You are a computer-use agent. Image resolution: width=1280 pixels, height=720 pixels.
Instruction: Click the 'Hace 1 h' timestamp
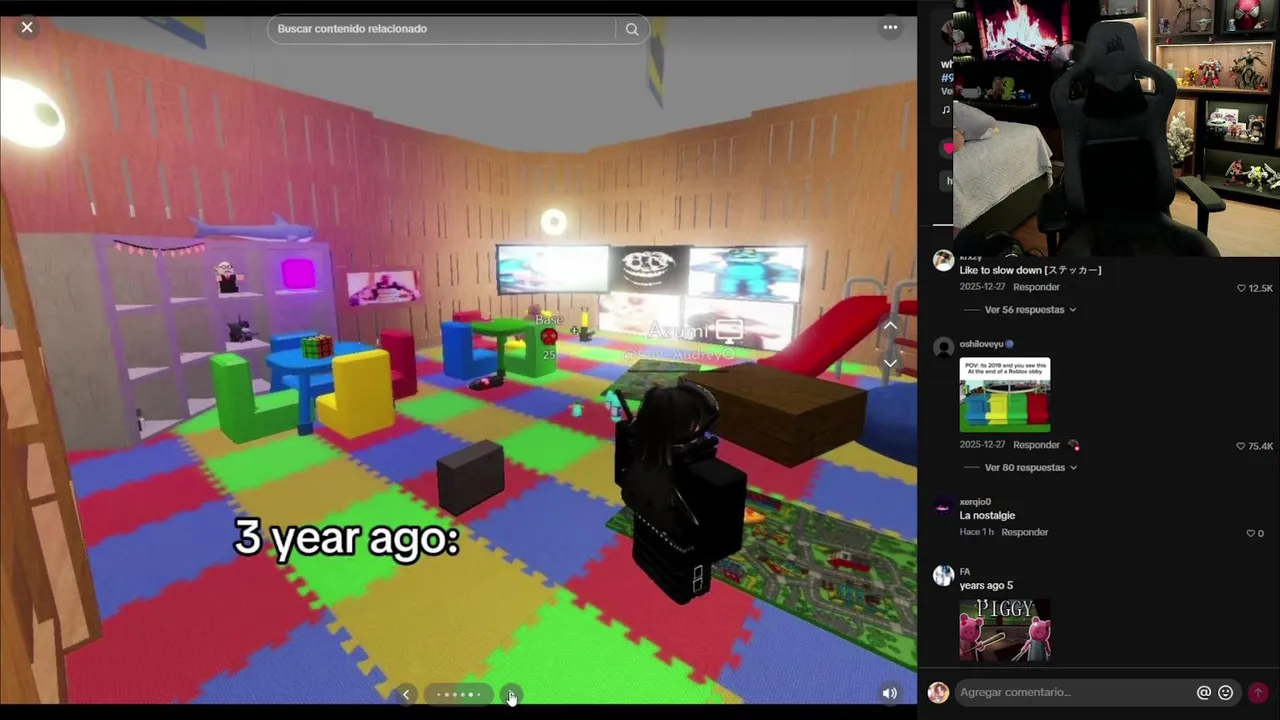(x=977, y=532)
